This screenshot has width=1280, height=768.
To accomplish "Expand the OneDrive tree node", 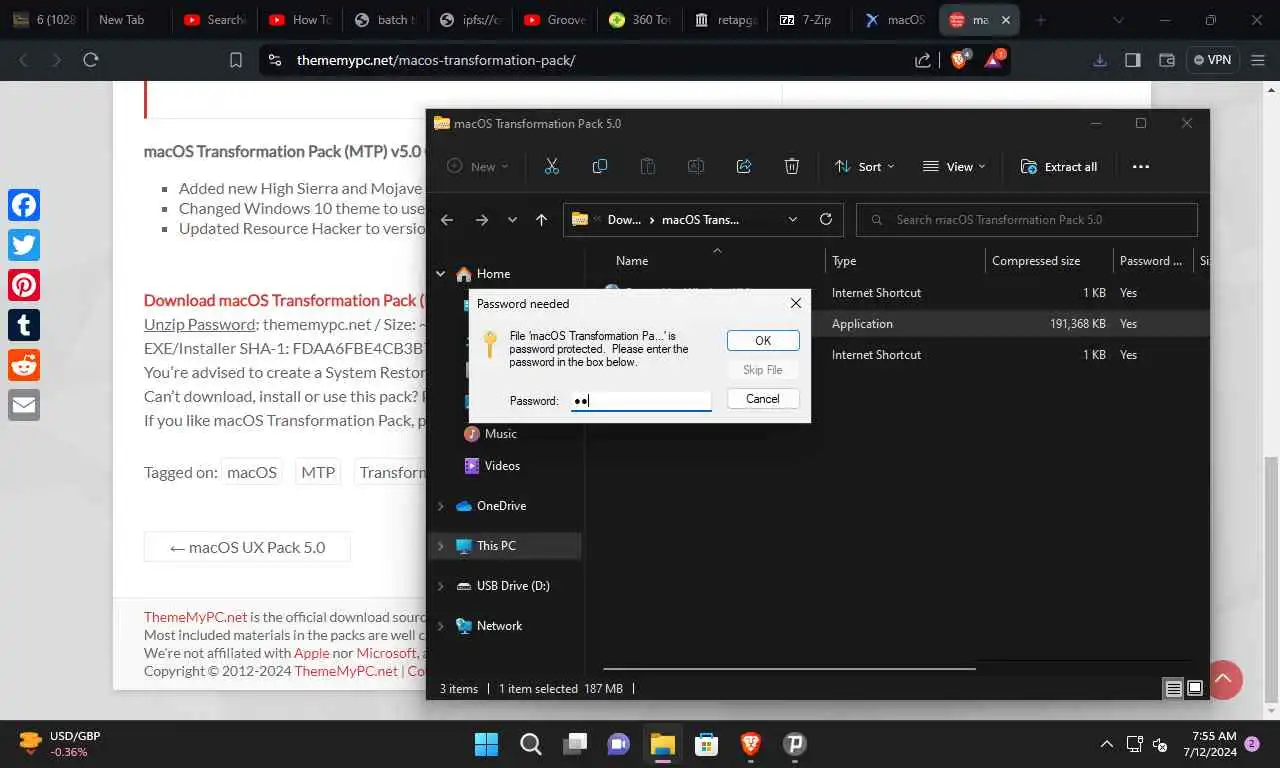I will coord(440,506).
